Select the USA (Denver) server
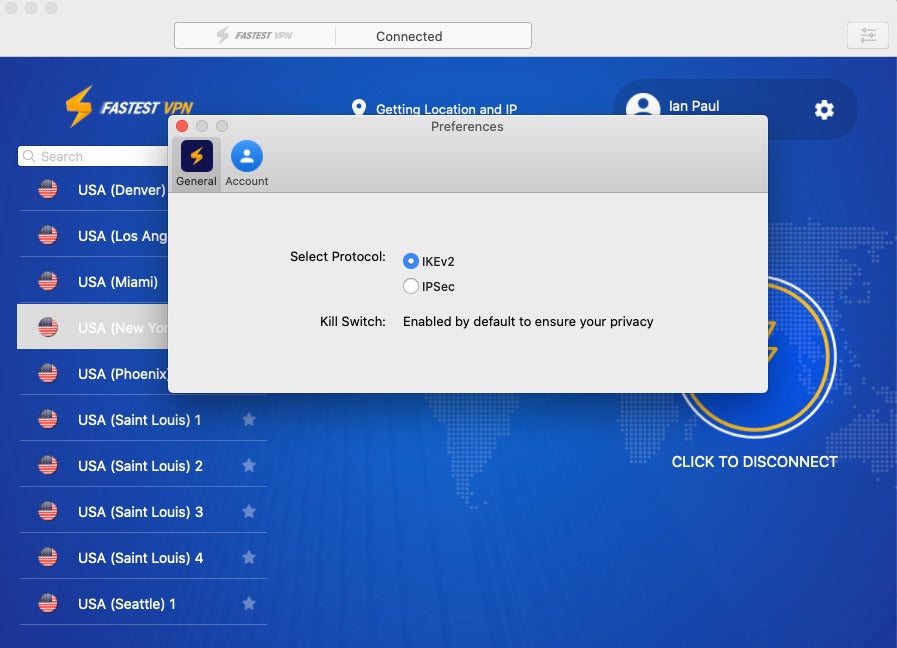This screenshot has height=648, width=897. 94,190
